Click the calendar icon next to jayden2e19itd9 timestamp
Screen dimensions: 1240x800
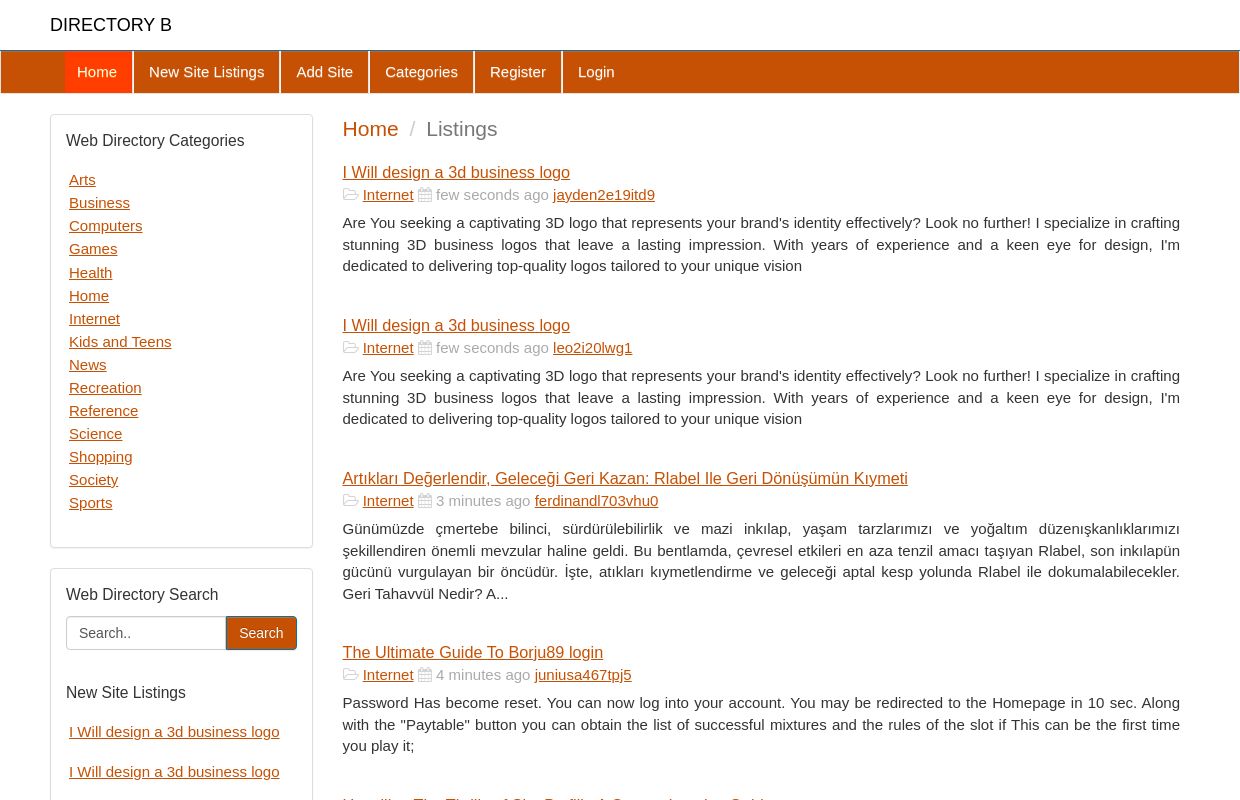point(425,194)
